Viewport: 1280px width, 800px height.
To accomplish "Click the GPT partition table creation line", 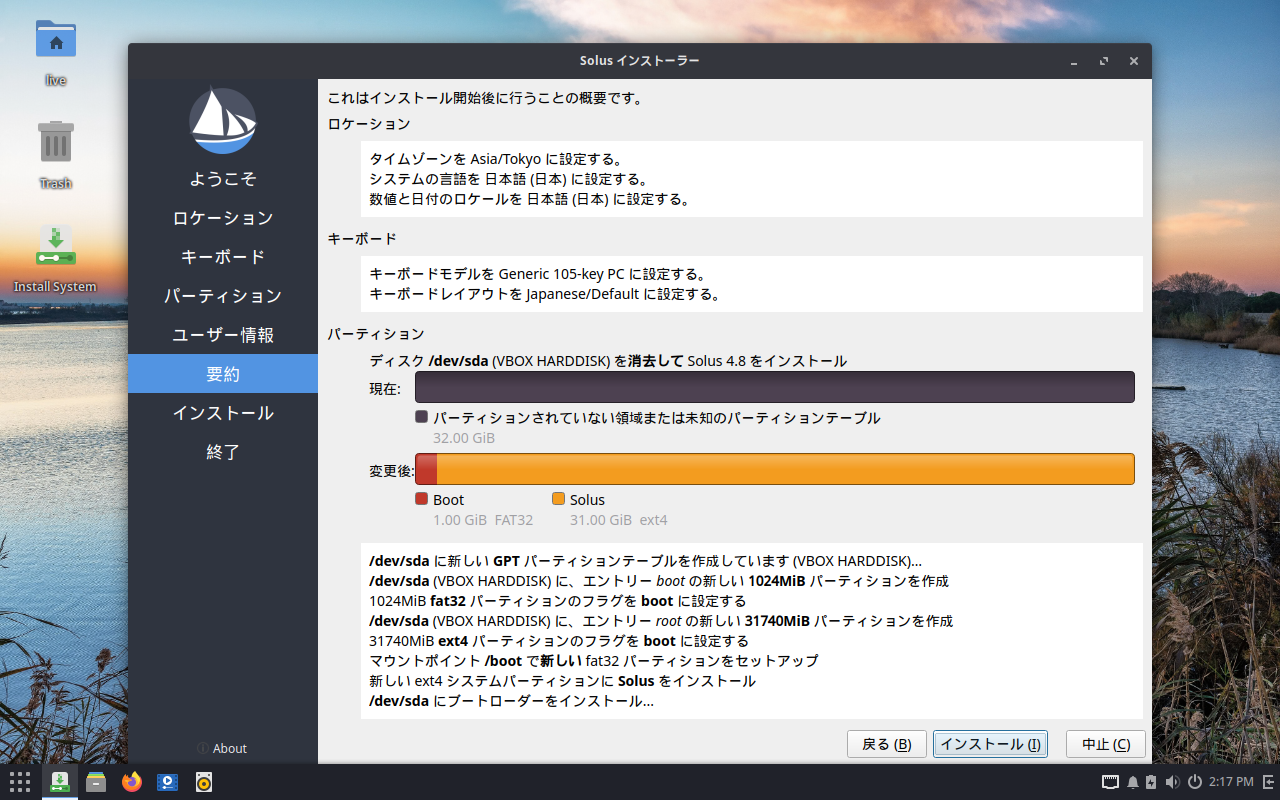I will point(645,561).
